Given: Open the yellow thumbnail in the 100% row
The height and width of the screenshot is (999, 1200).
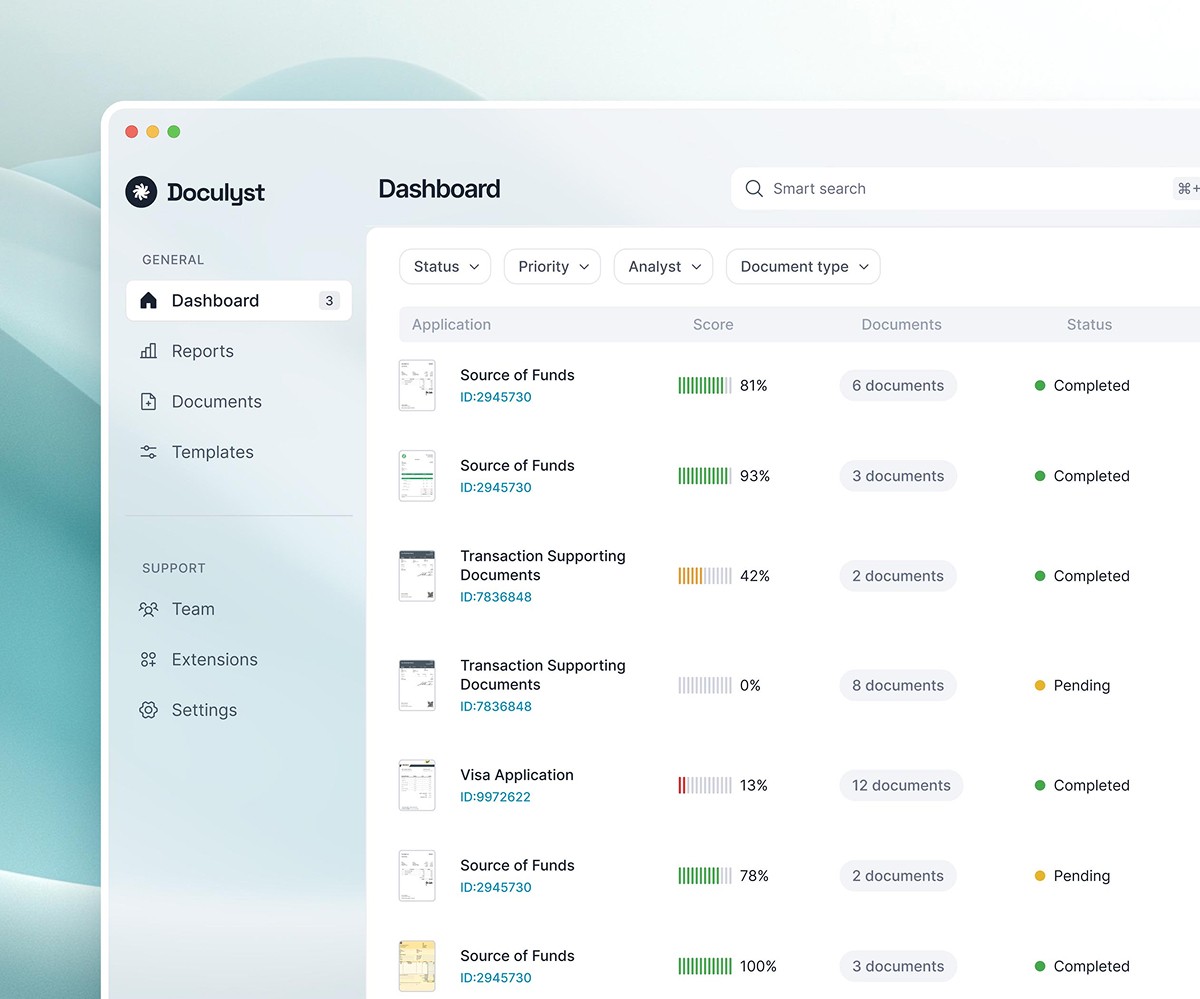Looking at the screenshot, I should coord(417,965).
